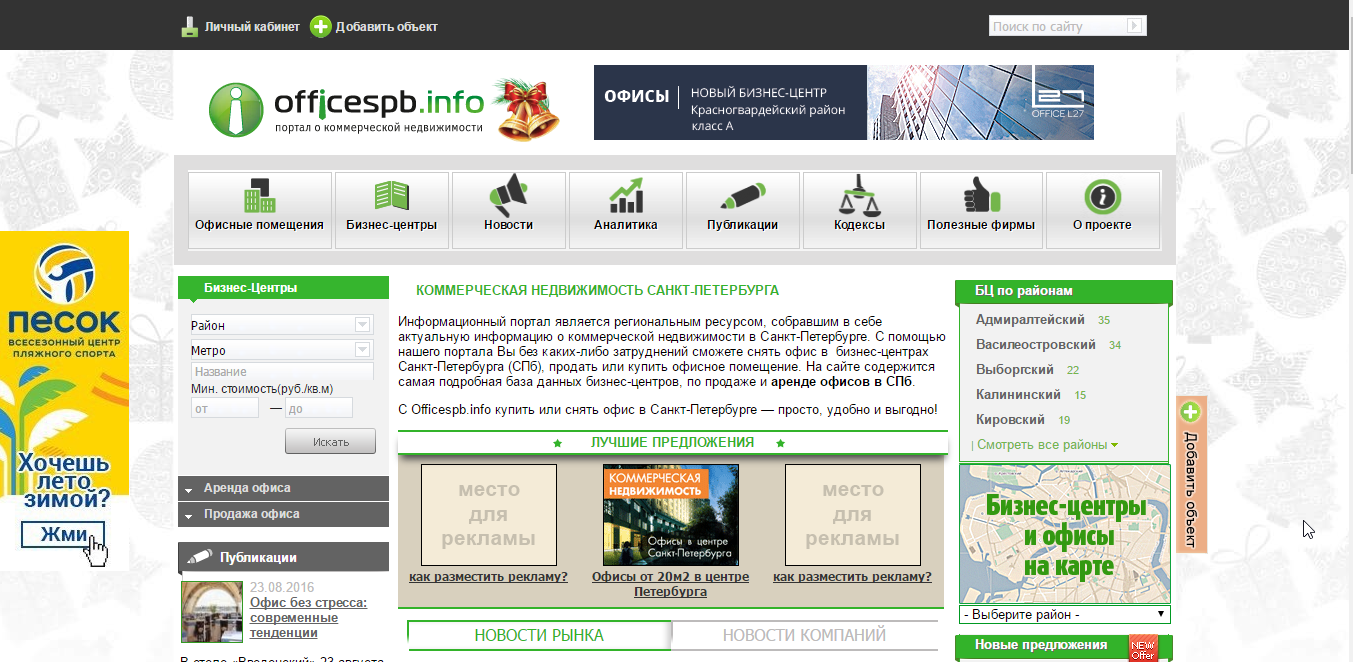Open the Выборгский district link
The height and width of the screenshot is (662, 1353).
coord(1014,370)
